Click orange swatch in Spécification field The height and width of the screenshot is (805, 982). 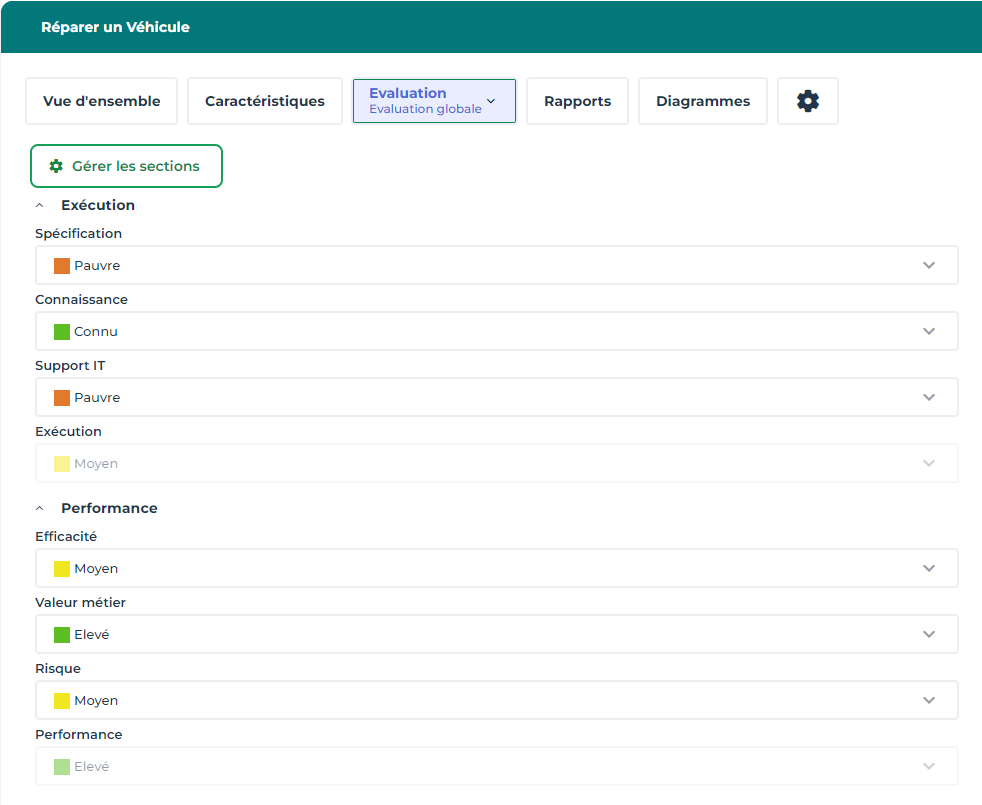point(62,266)
